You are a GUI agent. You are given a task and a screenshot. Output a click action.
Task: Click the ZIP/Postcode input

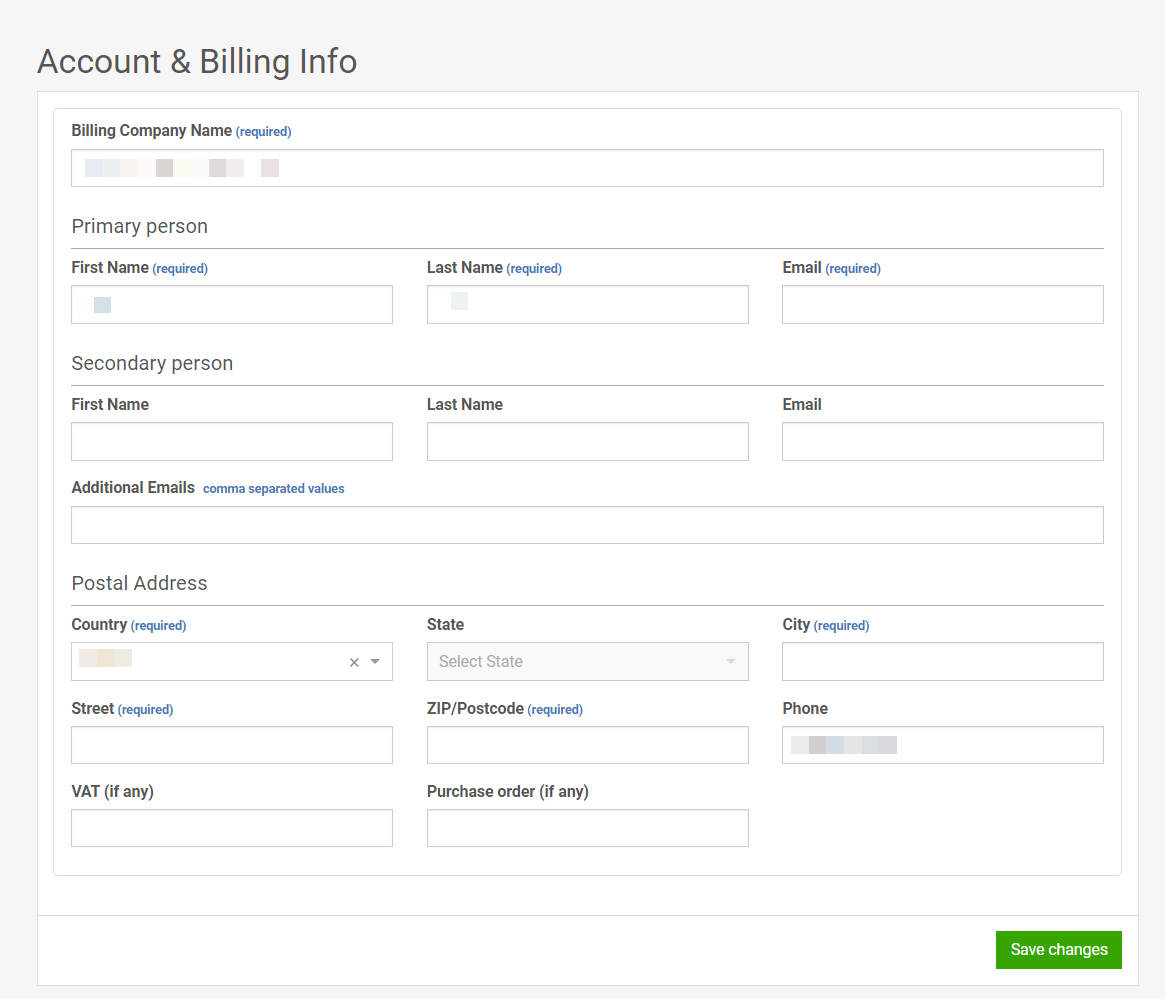[x=587, y=744]
